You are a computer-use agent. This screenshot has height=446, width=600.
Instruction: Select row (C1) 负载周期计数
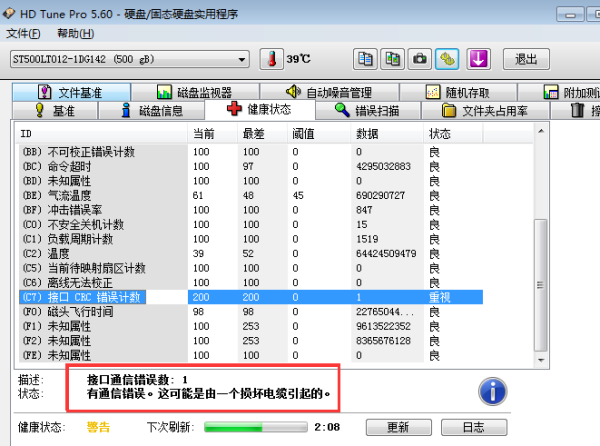[251, 239]
